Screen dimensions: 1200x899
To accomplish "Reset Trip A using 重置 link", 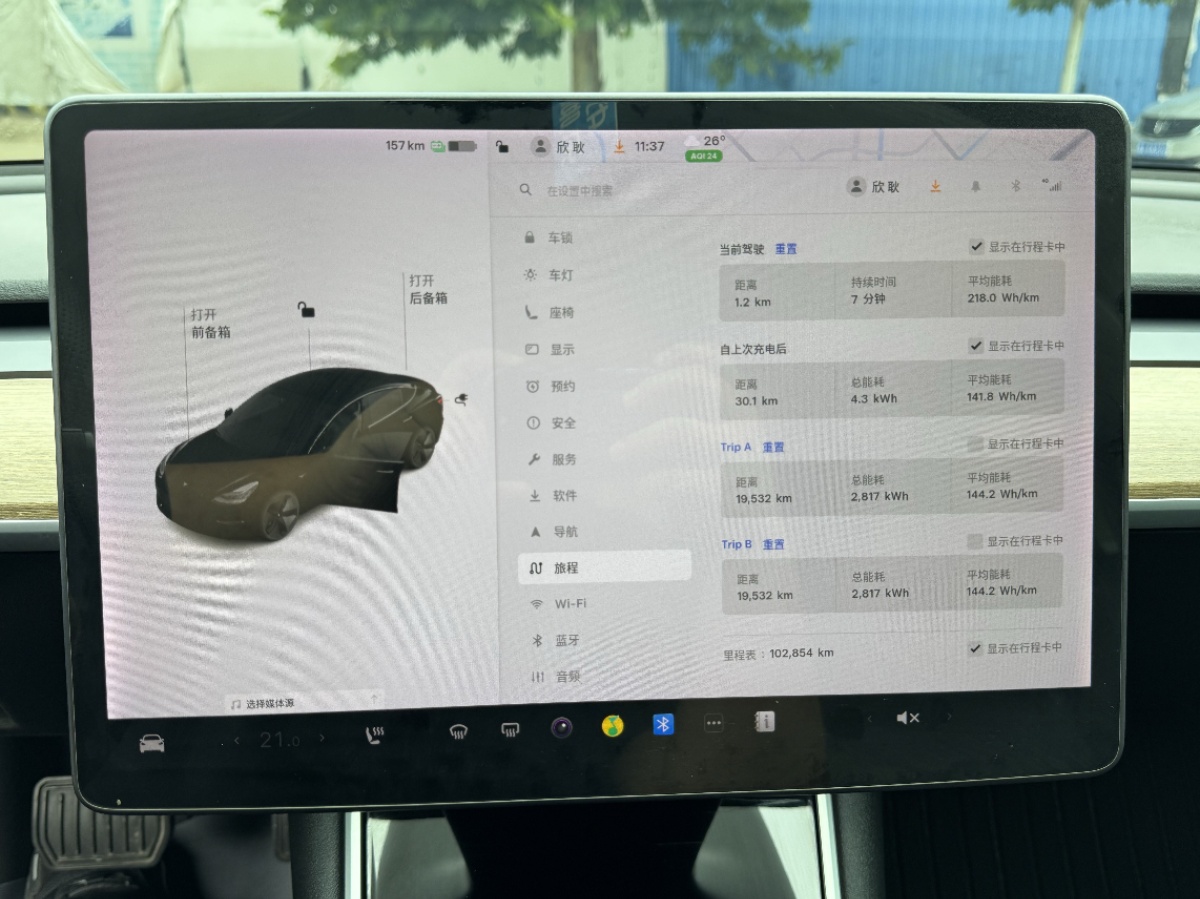I will coord(773,447).
